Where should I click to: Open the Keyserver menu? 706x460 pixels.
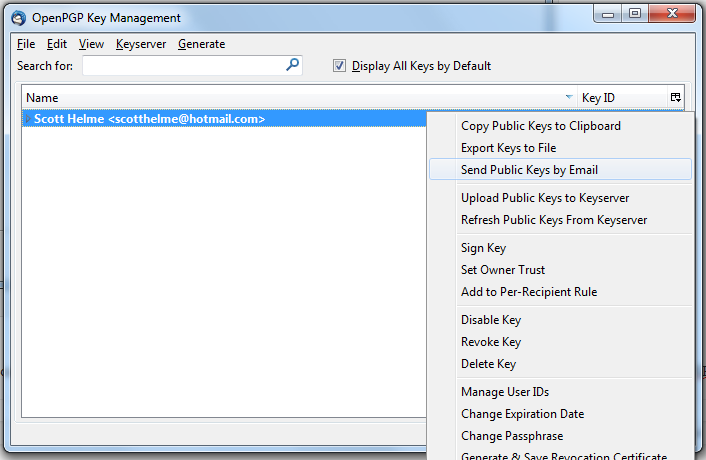coord(141,44)
